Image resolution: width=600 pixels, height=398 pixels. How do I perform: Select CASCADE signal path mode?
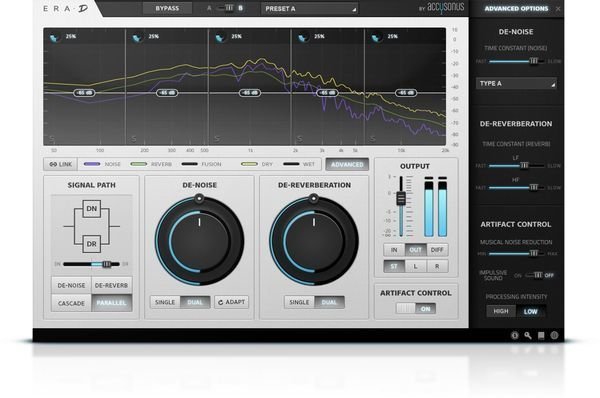71,303
